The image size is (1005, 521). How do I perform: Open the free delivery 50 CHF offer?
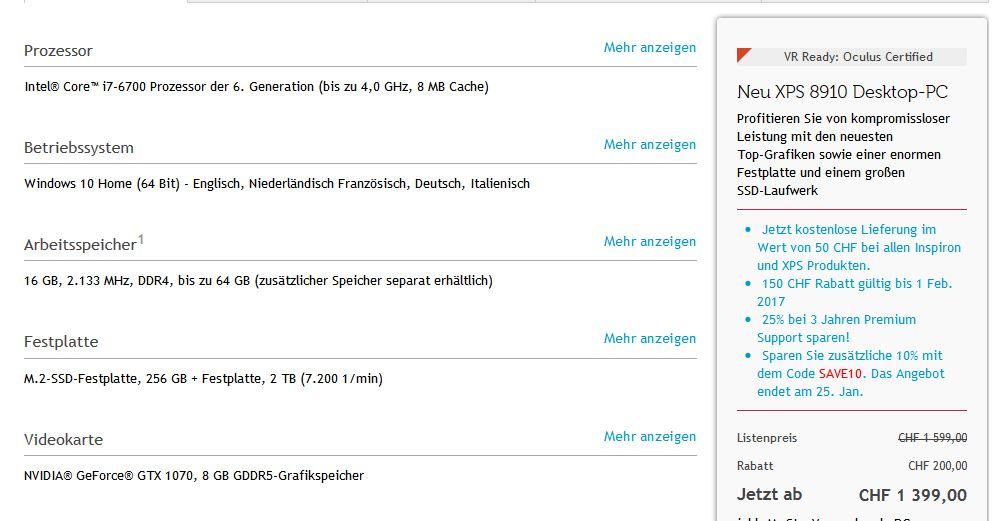858,247
